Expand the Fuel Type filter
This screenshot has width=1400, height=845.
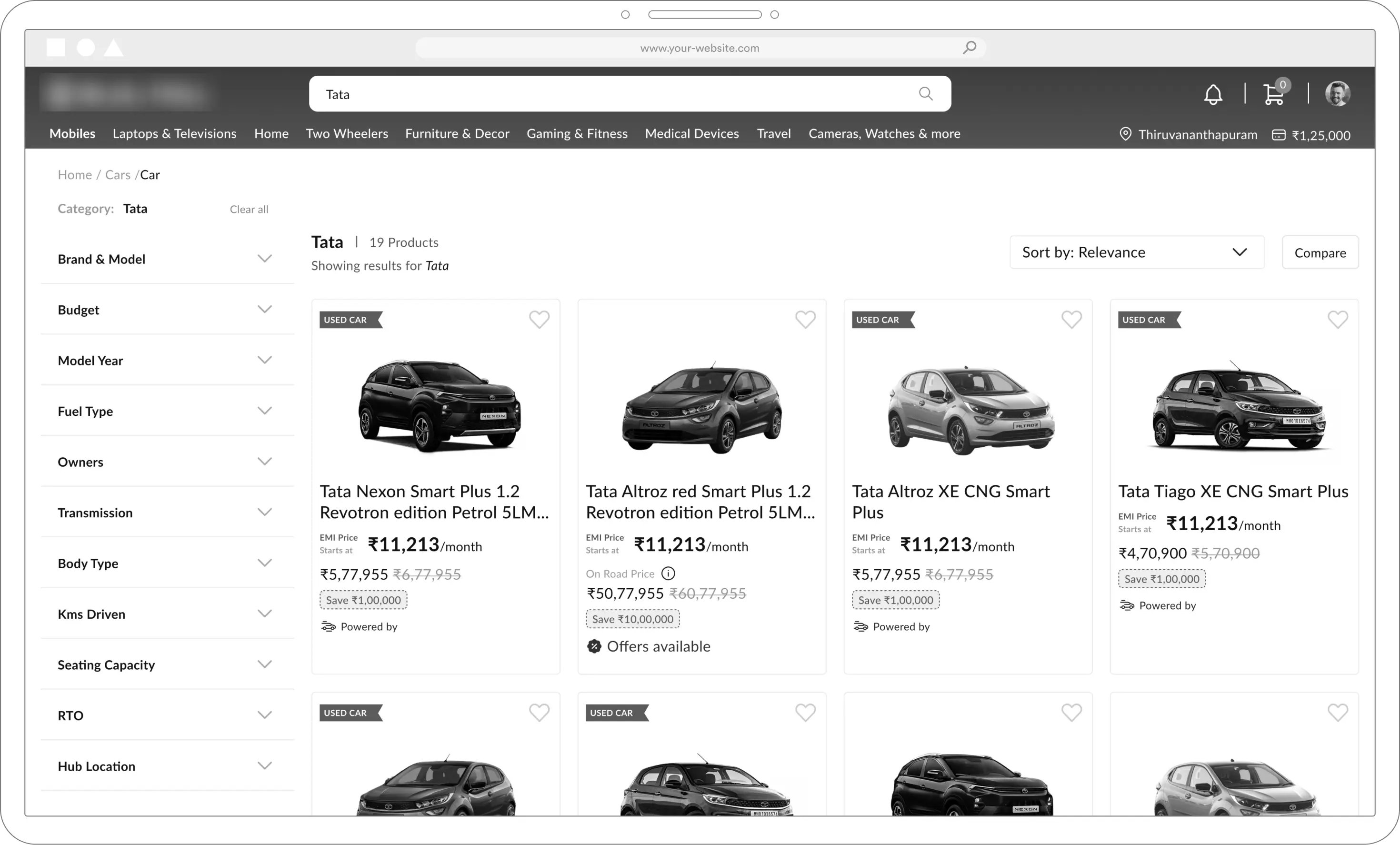click(x=264, y=411)
